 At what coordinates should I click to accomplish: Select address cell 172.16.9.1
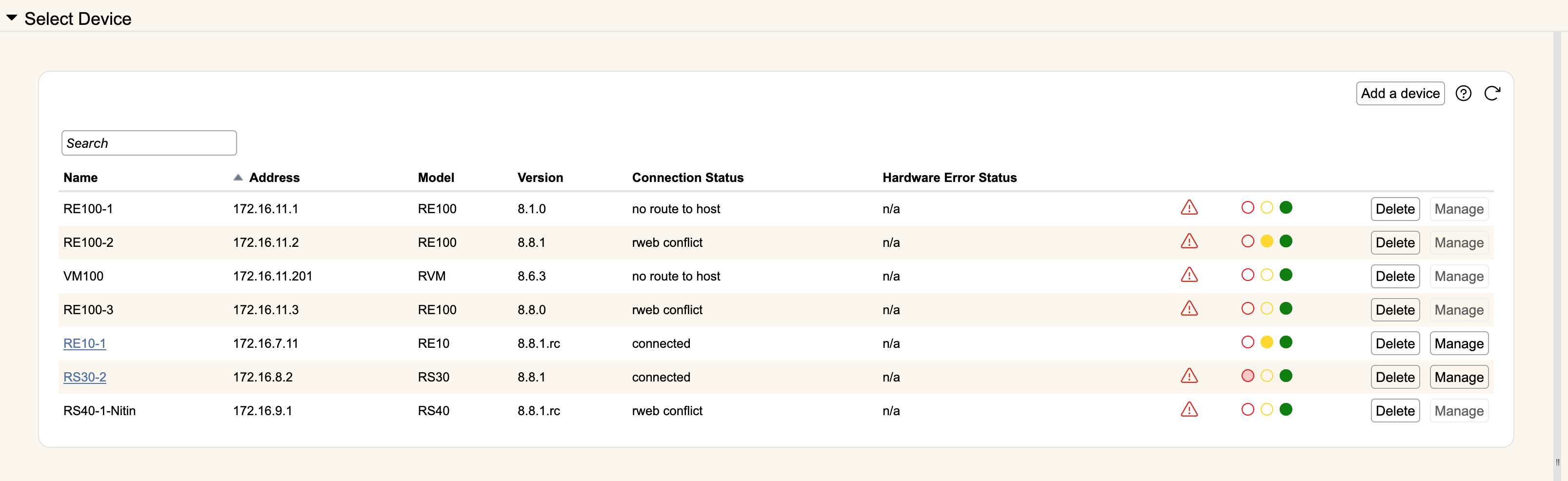pyautogui.click(x=262, y=410)
